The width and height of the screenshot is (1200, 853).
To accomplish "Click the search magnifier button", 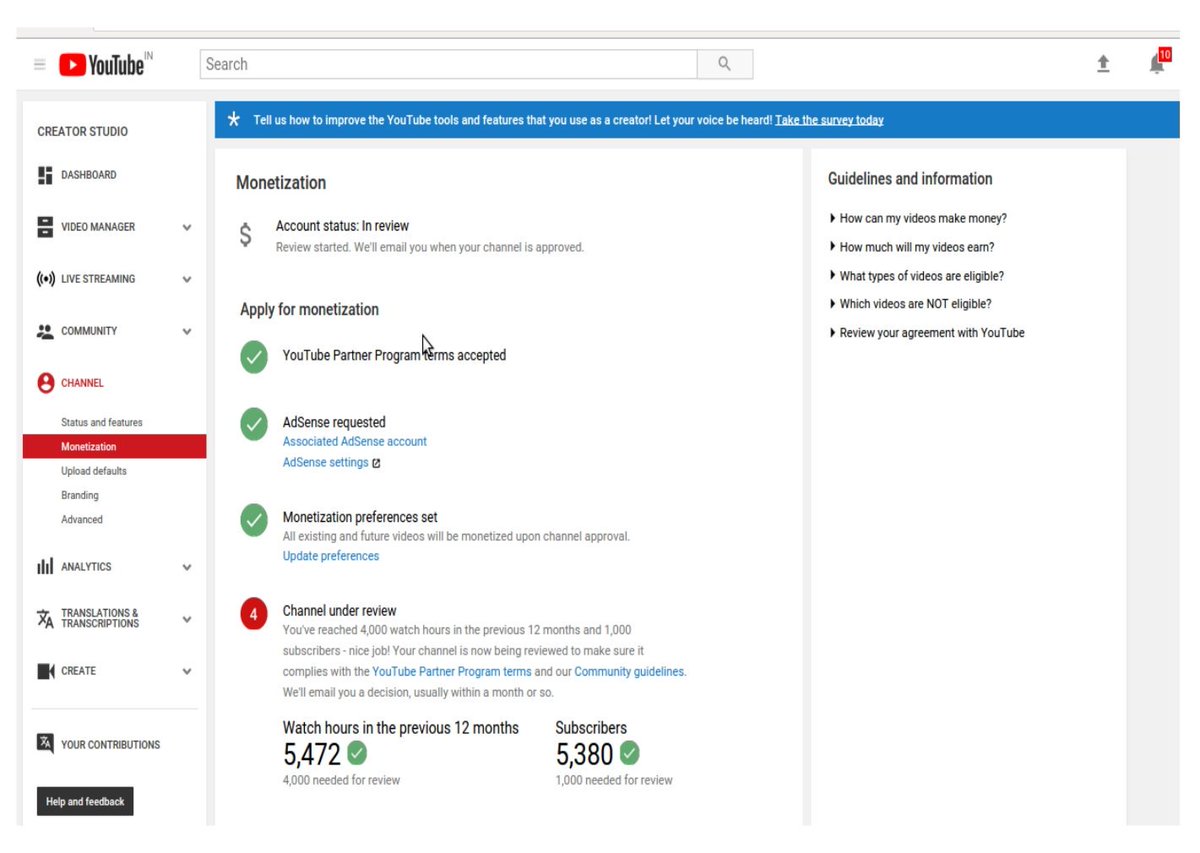I will [x=725, y=64].
